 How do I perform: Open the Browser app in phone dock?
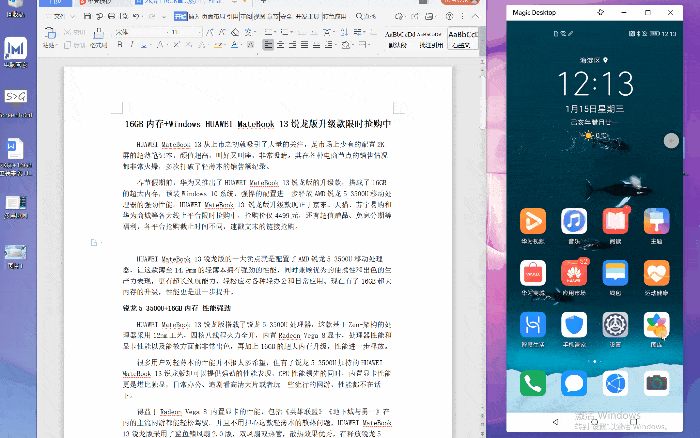pos(615,382)
